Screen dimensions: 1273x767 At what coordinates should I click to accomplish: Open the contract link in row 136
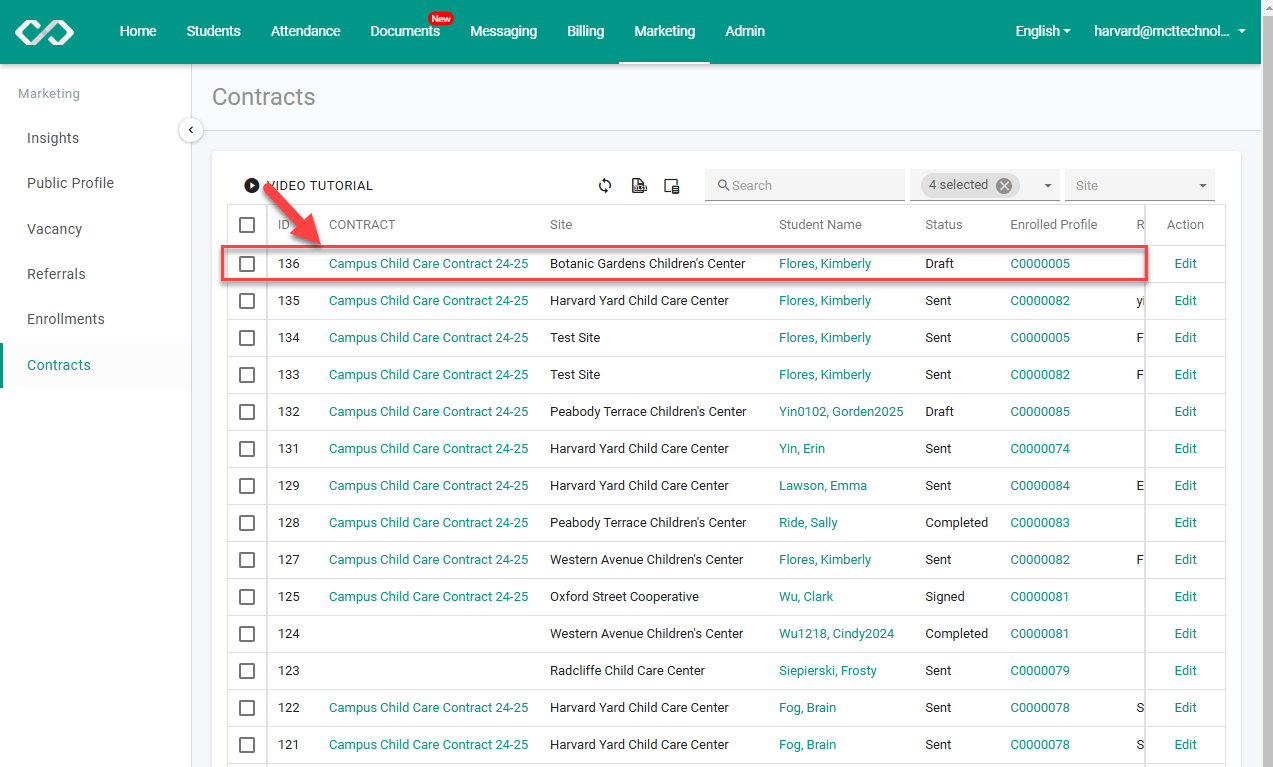(428, 264)
